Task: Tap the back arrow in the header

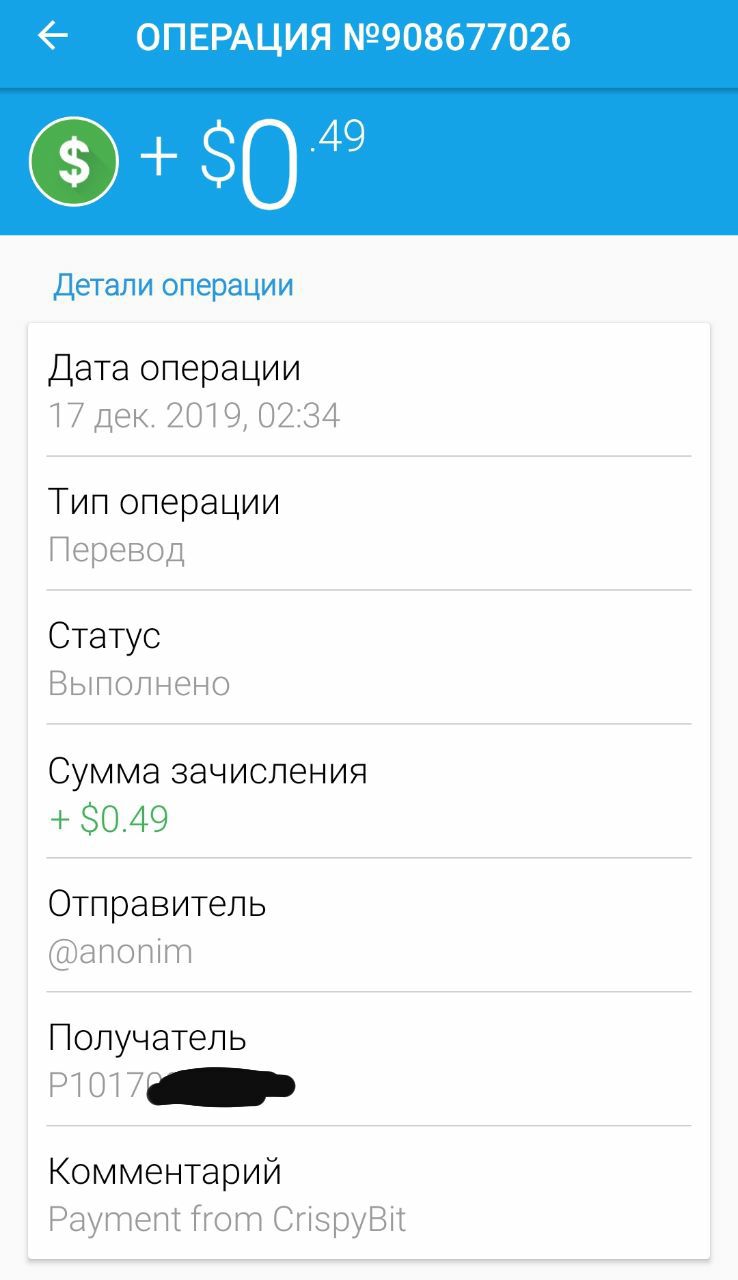Action: point(53,37)
